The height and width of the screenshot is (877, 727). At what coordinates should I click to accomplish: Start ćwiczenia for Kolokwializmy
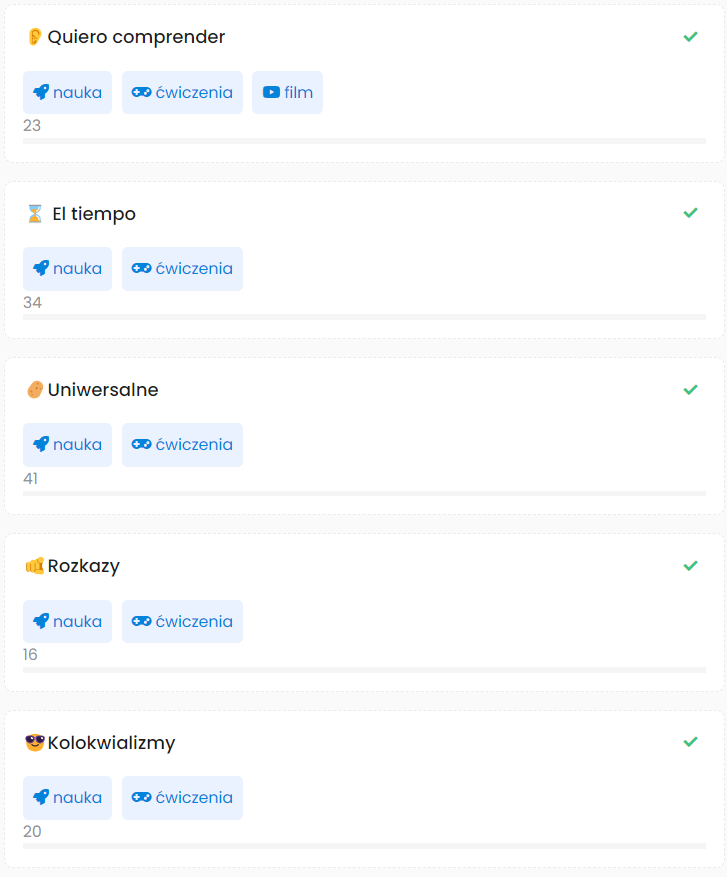point(182,798)
